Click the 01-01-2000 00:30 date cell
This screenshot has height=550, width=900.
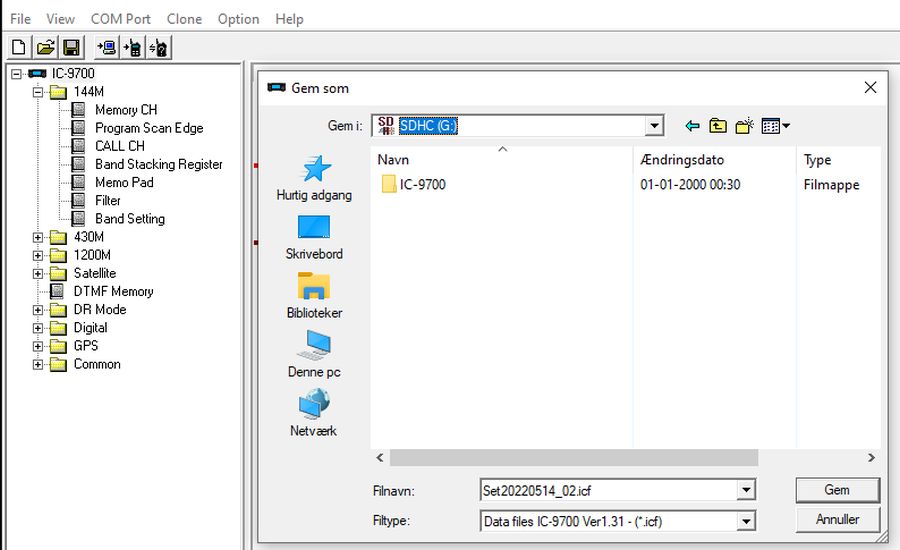[690, 184]
